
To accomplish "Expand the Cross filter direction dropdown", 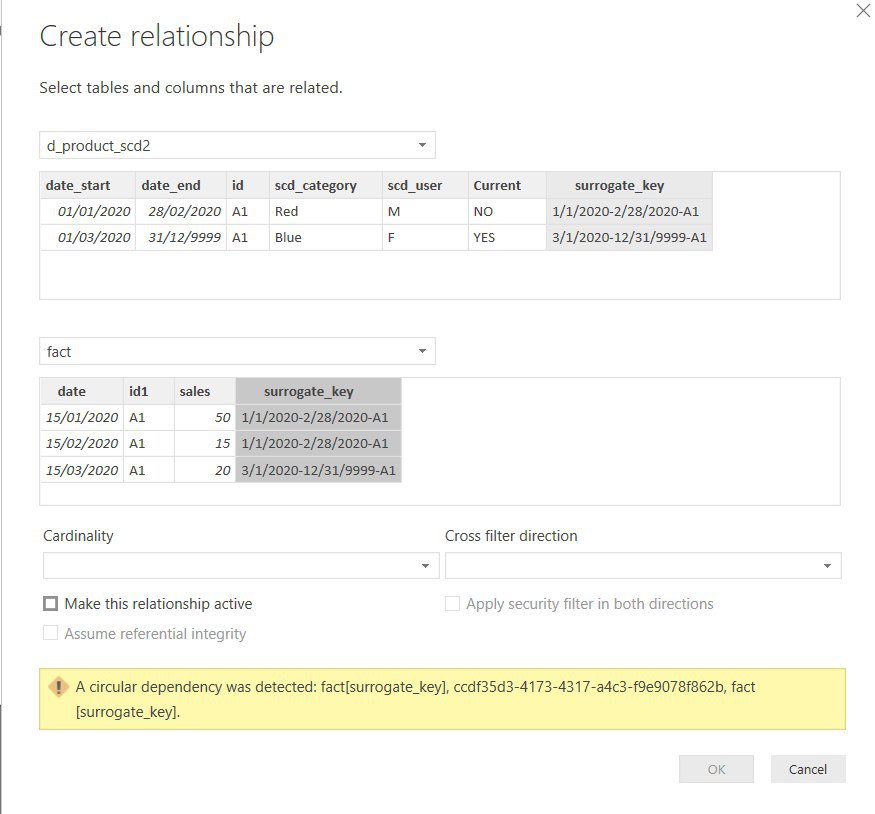I will click(643, 566).
